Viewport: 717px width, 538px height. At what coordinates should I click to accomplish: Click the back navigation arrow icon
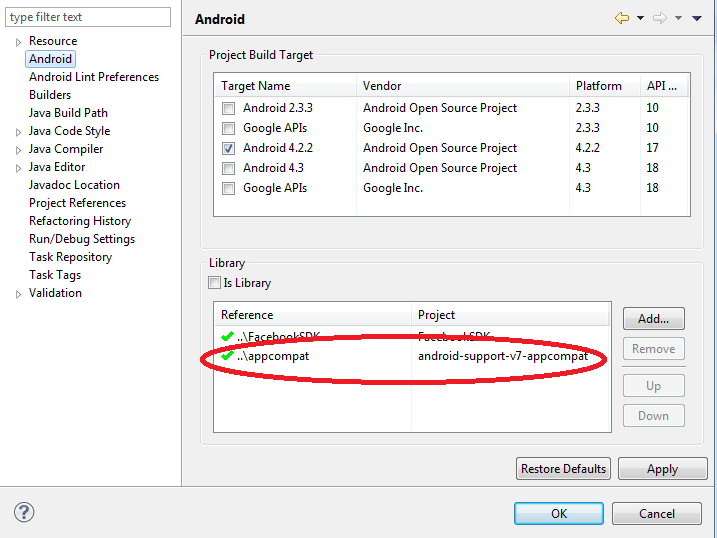(x=622, y=18)
